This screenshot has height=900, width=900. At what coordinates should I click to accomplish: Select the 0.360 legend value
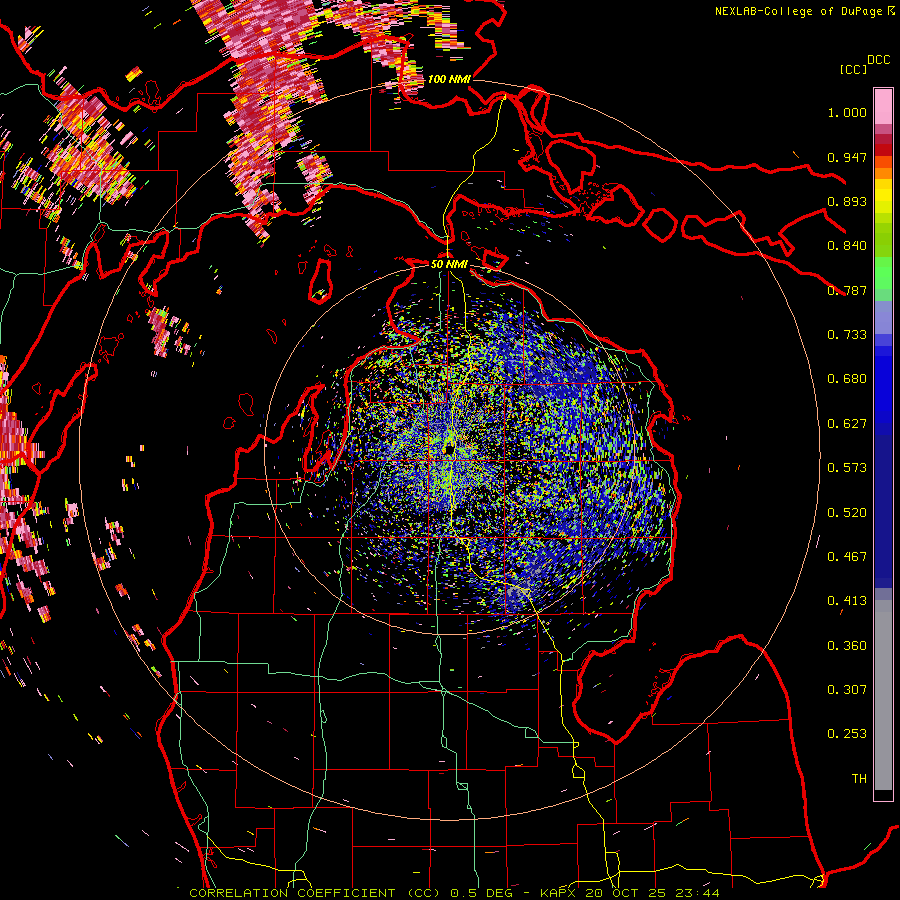847,646
